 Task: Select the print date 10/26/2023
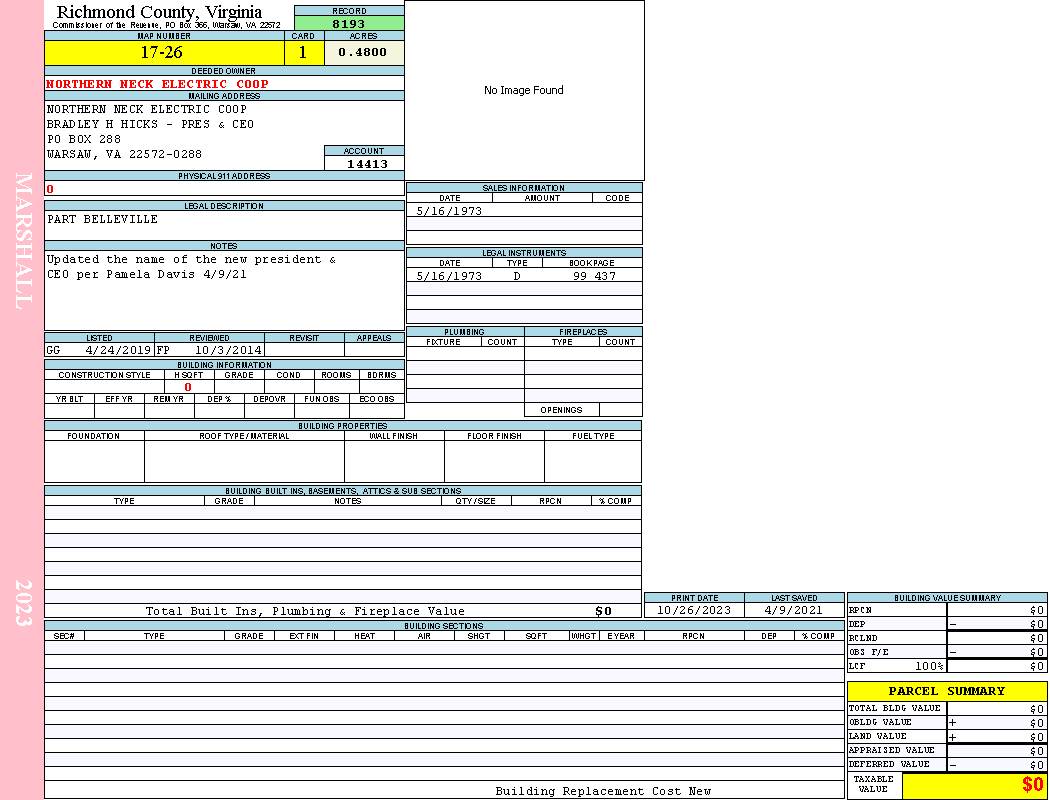pyautogui.click(x=693, y=610)
